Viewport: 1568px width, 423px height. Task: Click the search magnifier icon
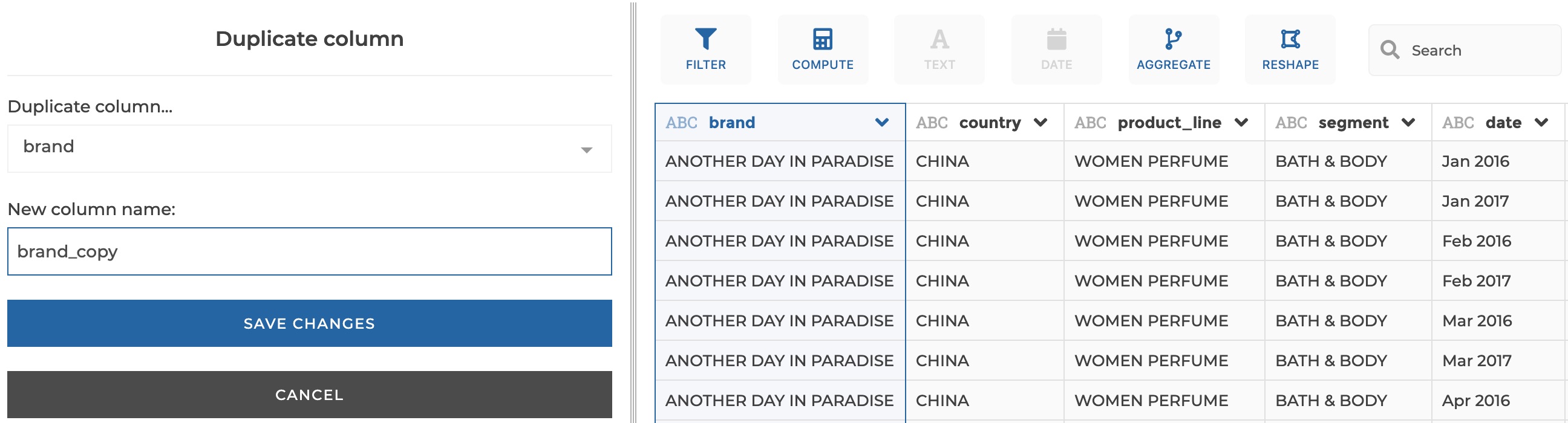pyautogui.click(x=1390, y=50)
